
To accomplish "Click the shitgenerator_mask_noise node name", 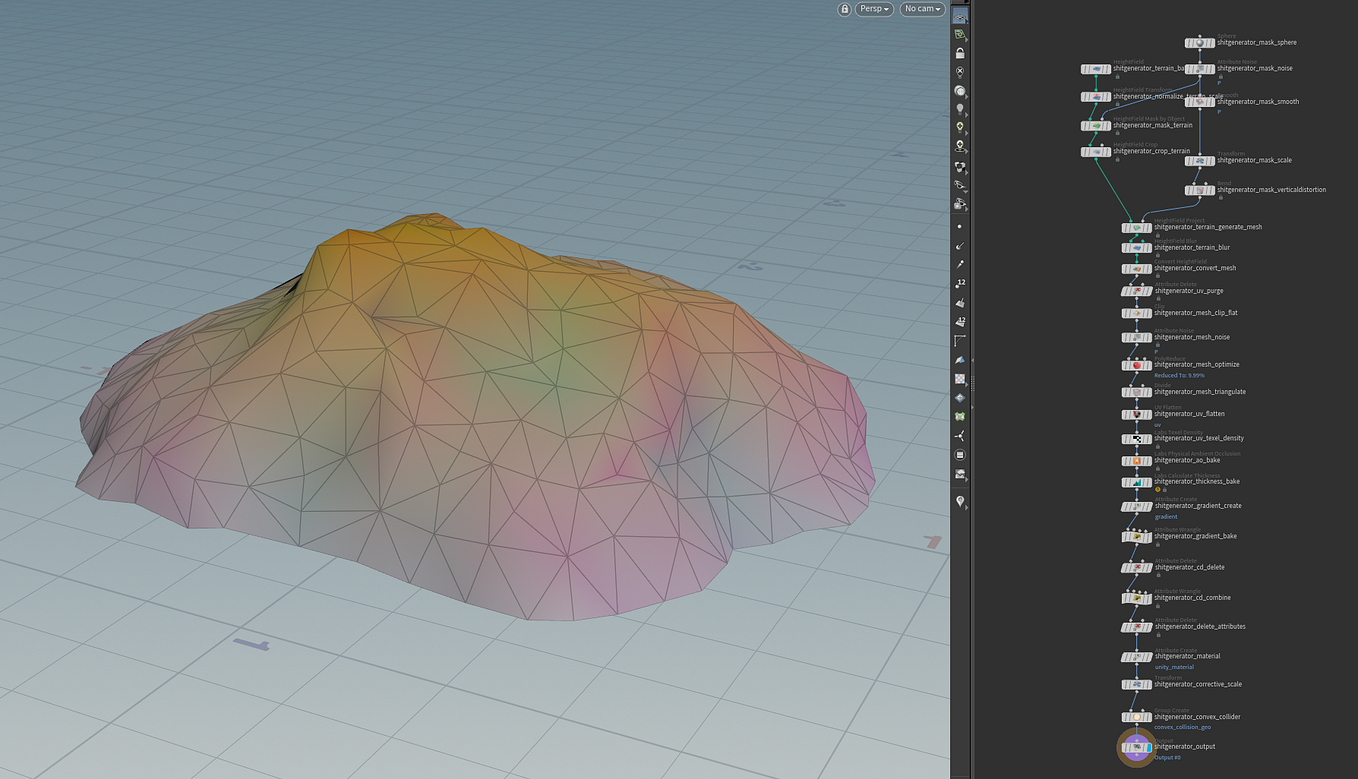I will point(1254,69).
